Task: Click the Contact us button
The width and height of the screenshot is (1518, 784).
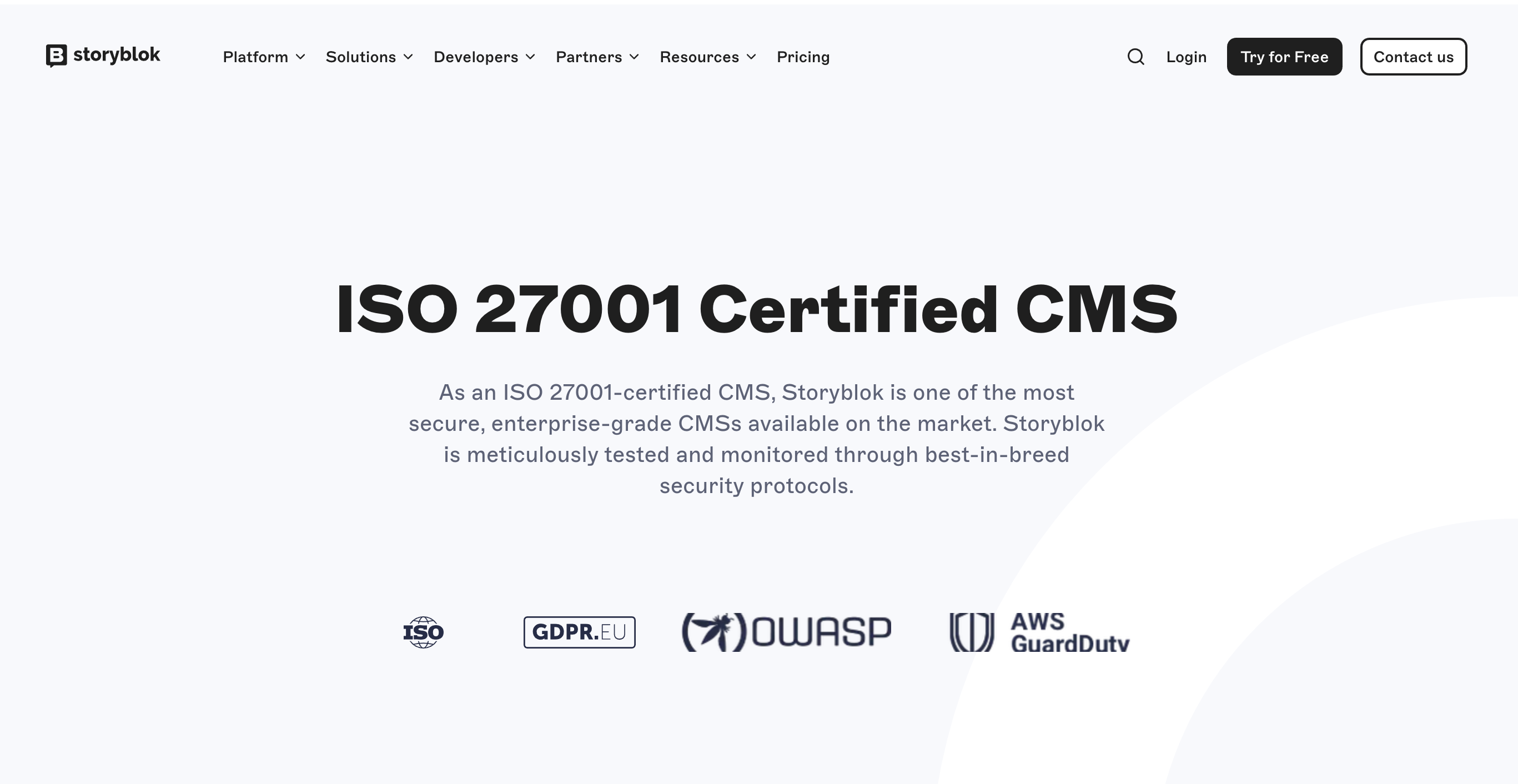Action: [1413, 57]
